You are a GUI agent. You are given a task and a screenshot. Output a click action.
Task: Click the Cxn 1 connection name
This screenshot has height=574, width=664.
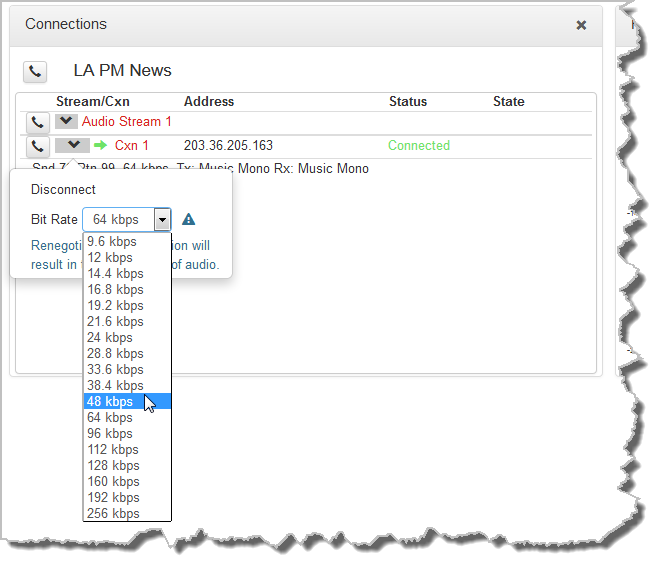click(x=131, y=145)
